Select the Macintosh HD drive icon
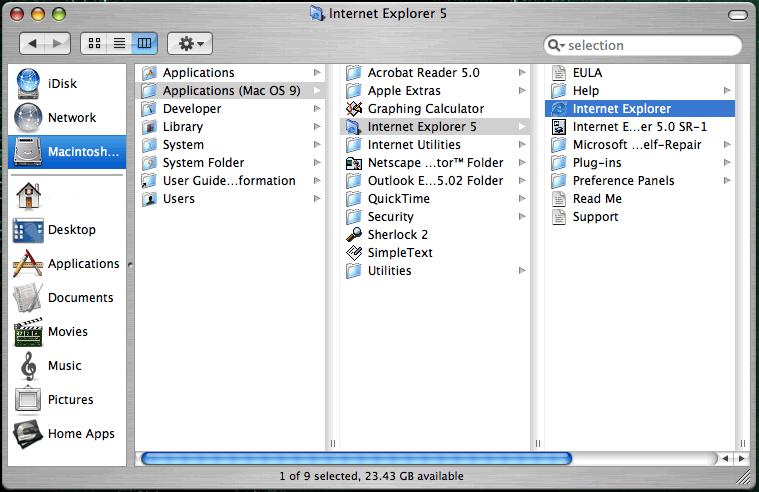This screenshot has height=492, width=759. [x=28, y=152]
